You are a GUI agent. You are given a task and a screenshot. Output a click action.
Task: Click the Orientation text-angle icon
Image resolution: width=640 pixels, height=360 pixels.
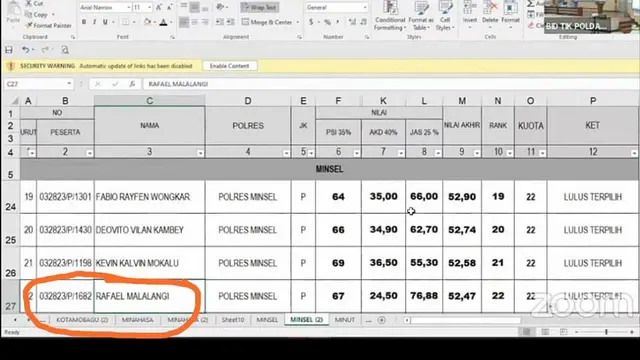(221, 7)
